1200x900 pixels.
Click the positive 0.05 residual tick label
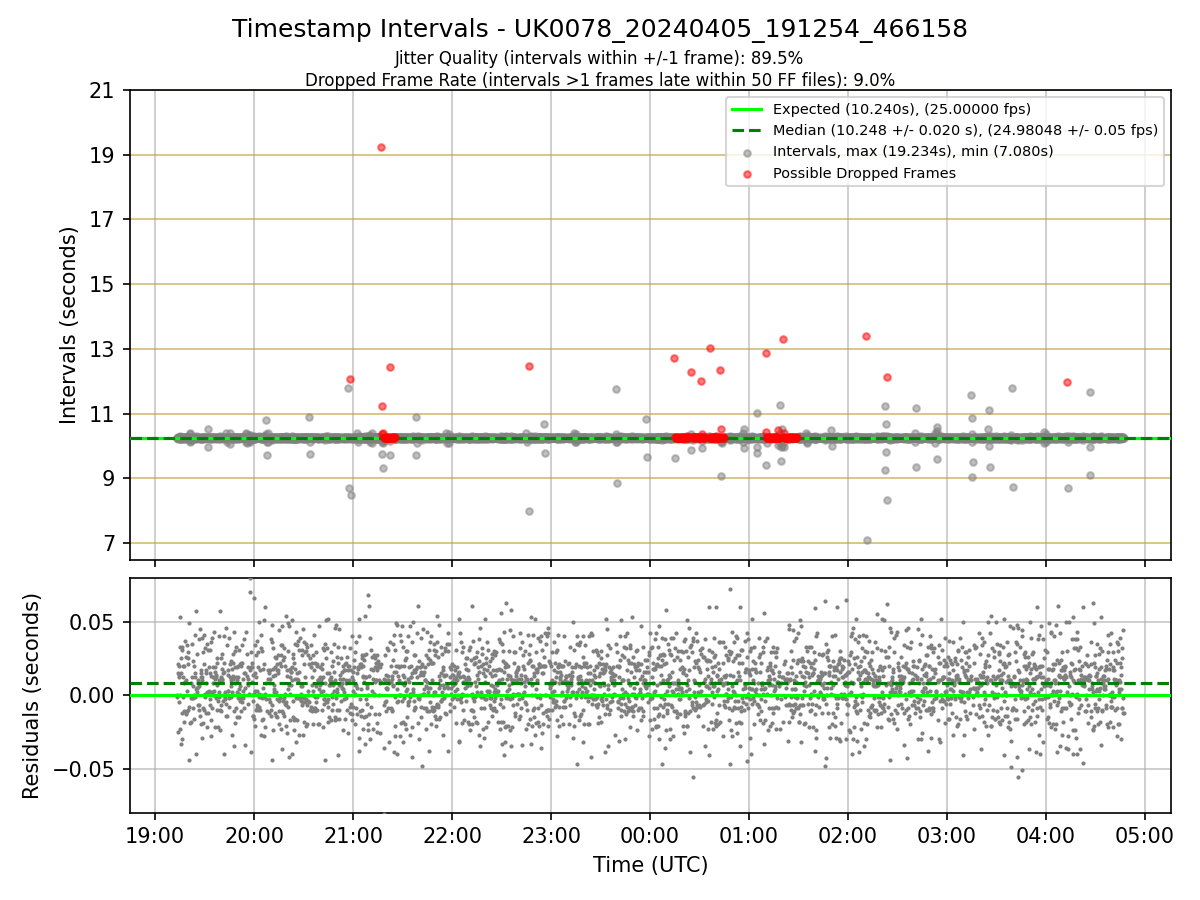coord(91,622)
